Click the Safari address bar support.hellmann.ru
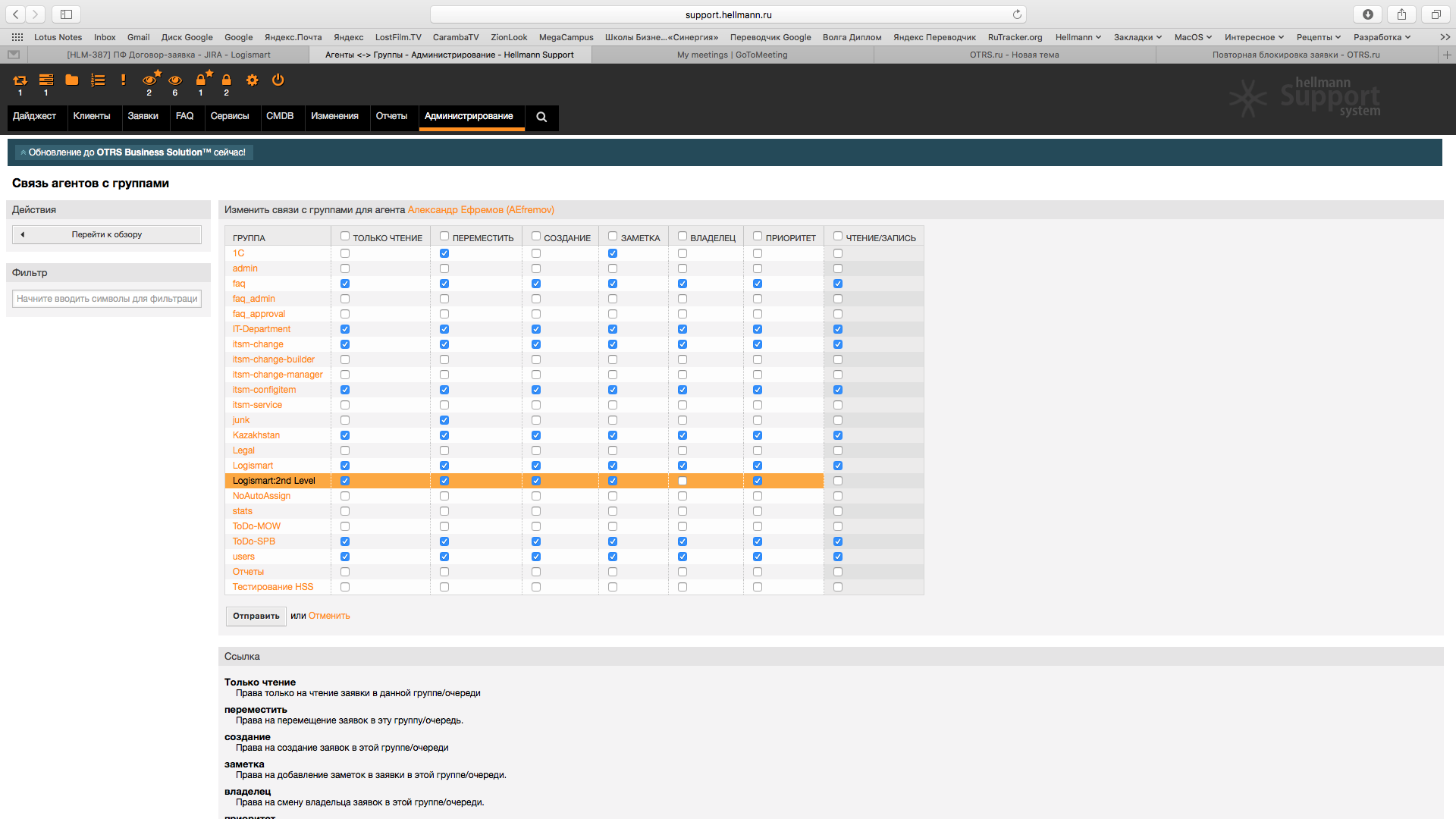The image size is (1456, 819). click(728, 14)
